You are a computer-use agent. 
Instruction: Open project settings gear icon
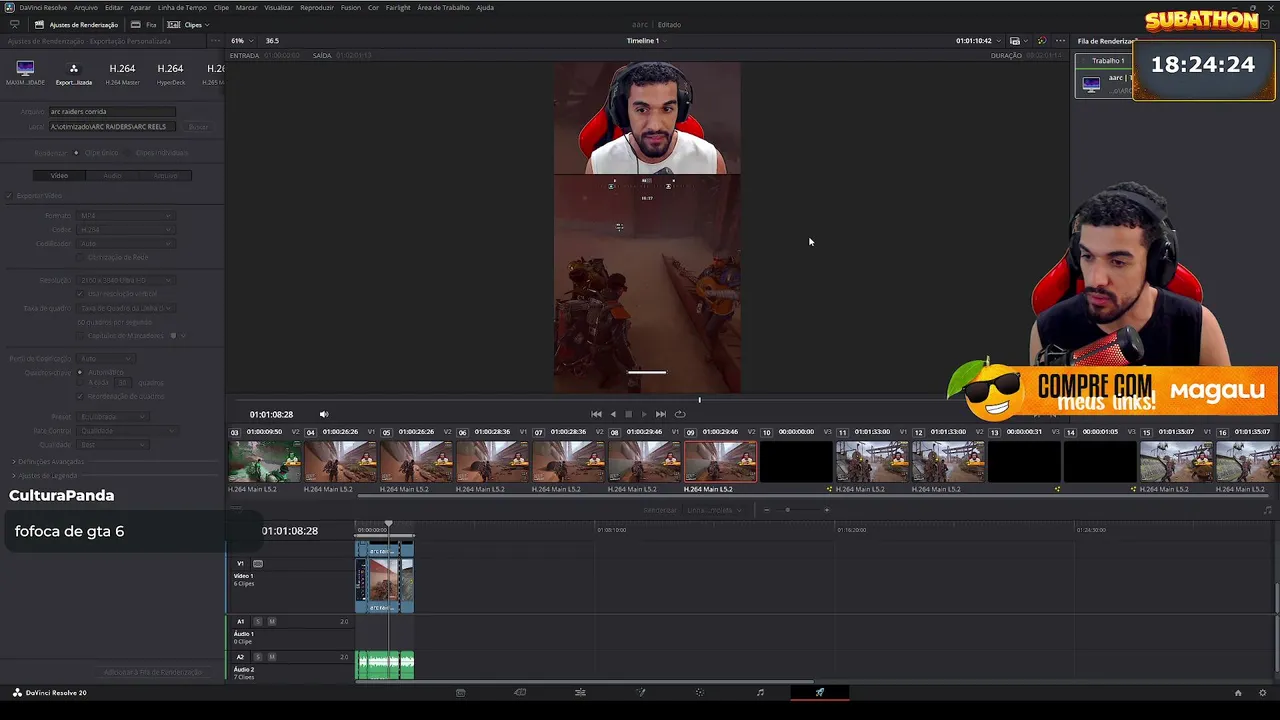click(1264, 692)
